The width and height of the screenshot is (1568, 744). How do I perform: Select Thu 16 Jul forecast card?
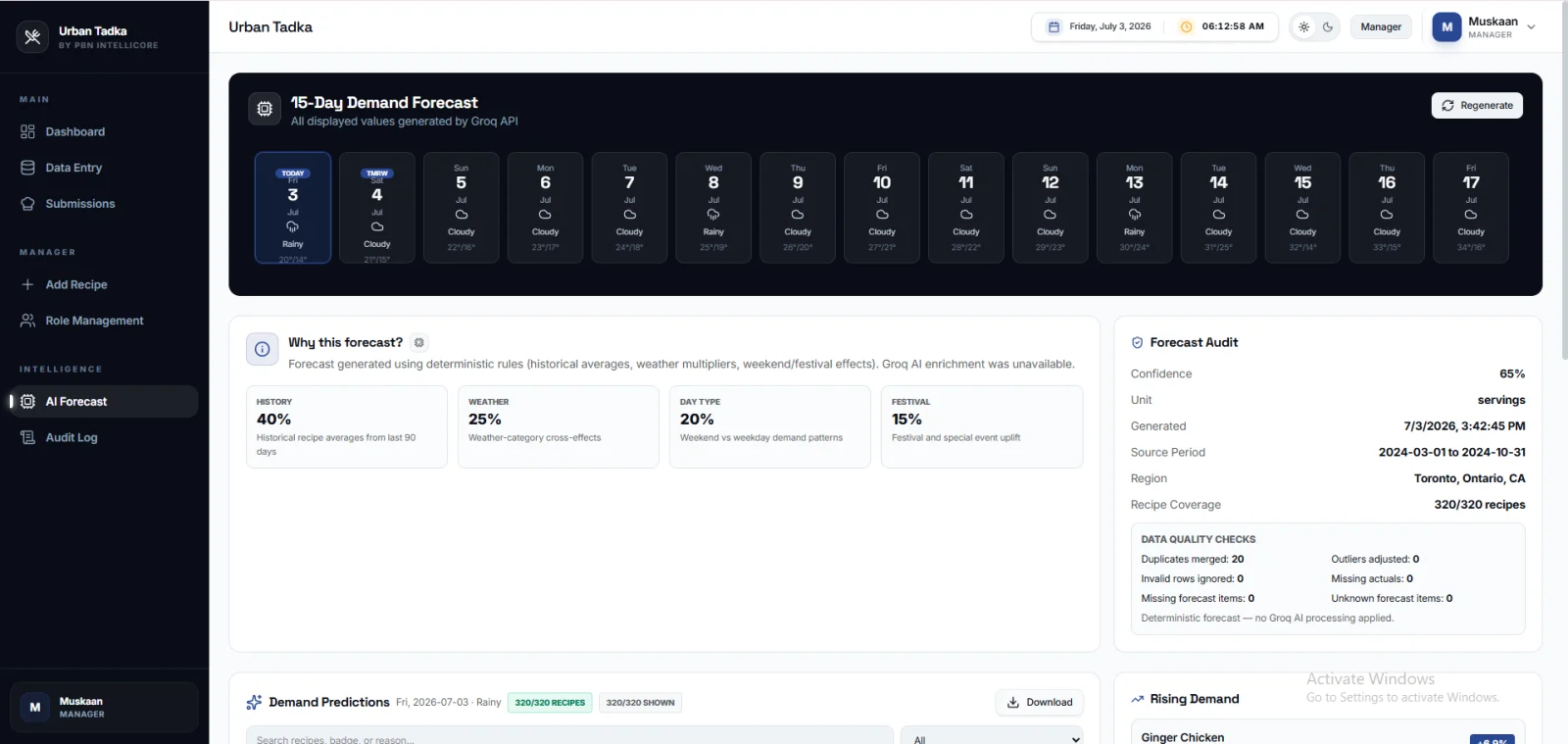[x=1387, y=208]
